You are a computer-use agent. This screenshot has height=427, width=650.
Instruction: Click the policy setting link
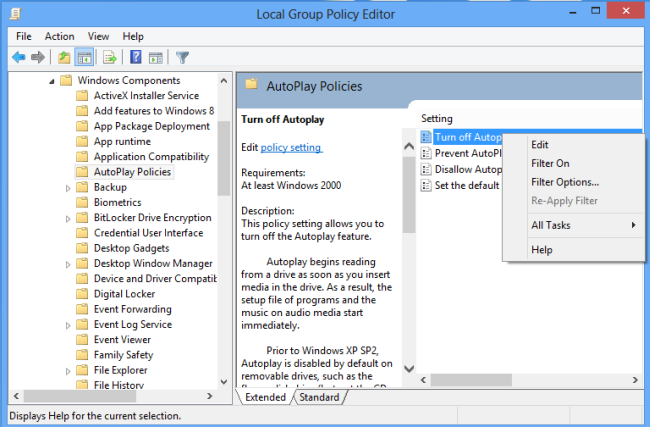coord(291,147)
